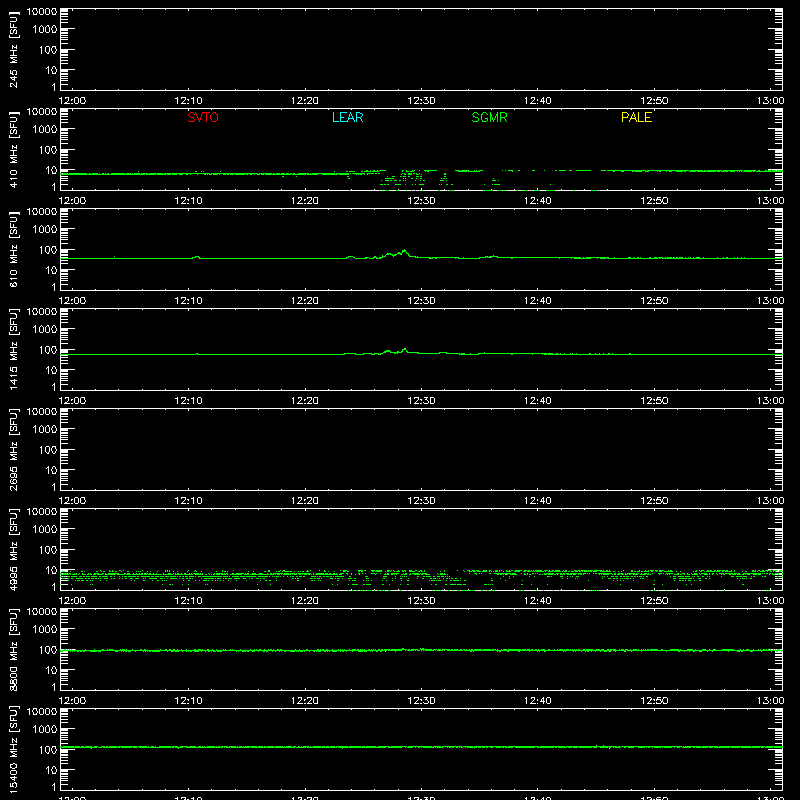800x800 pixels.
Task: Select the 410 MHz [SFU] axis title
Action: click(14, 149)
